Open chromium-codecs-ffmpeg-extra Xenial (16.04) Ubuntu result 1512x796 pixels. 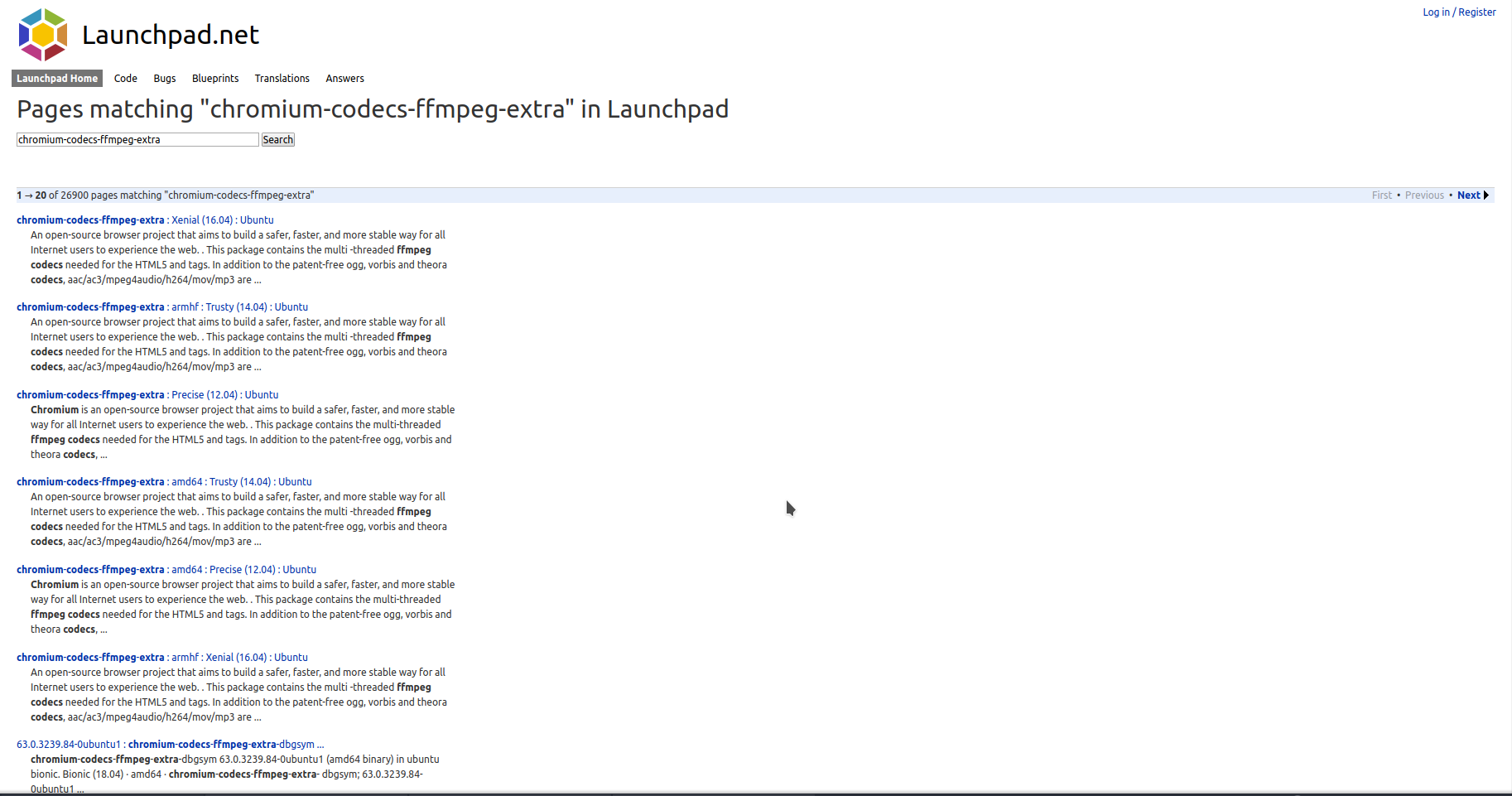(145, 220)
